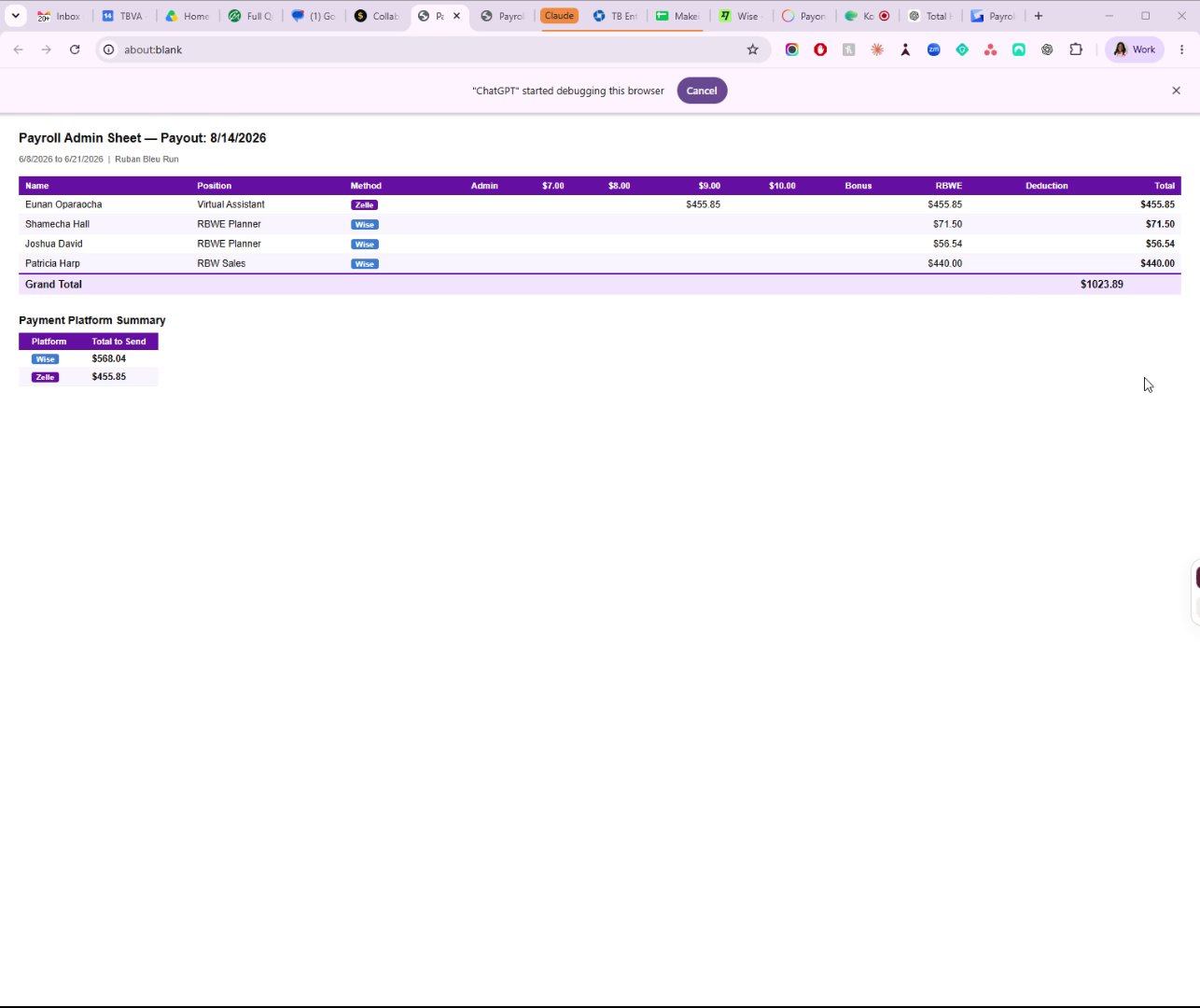Viewport: 1200px width, 1008px height.
Task: Click the Deduction column header
Action: (x=1046, y=186)
